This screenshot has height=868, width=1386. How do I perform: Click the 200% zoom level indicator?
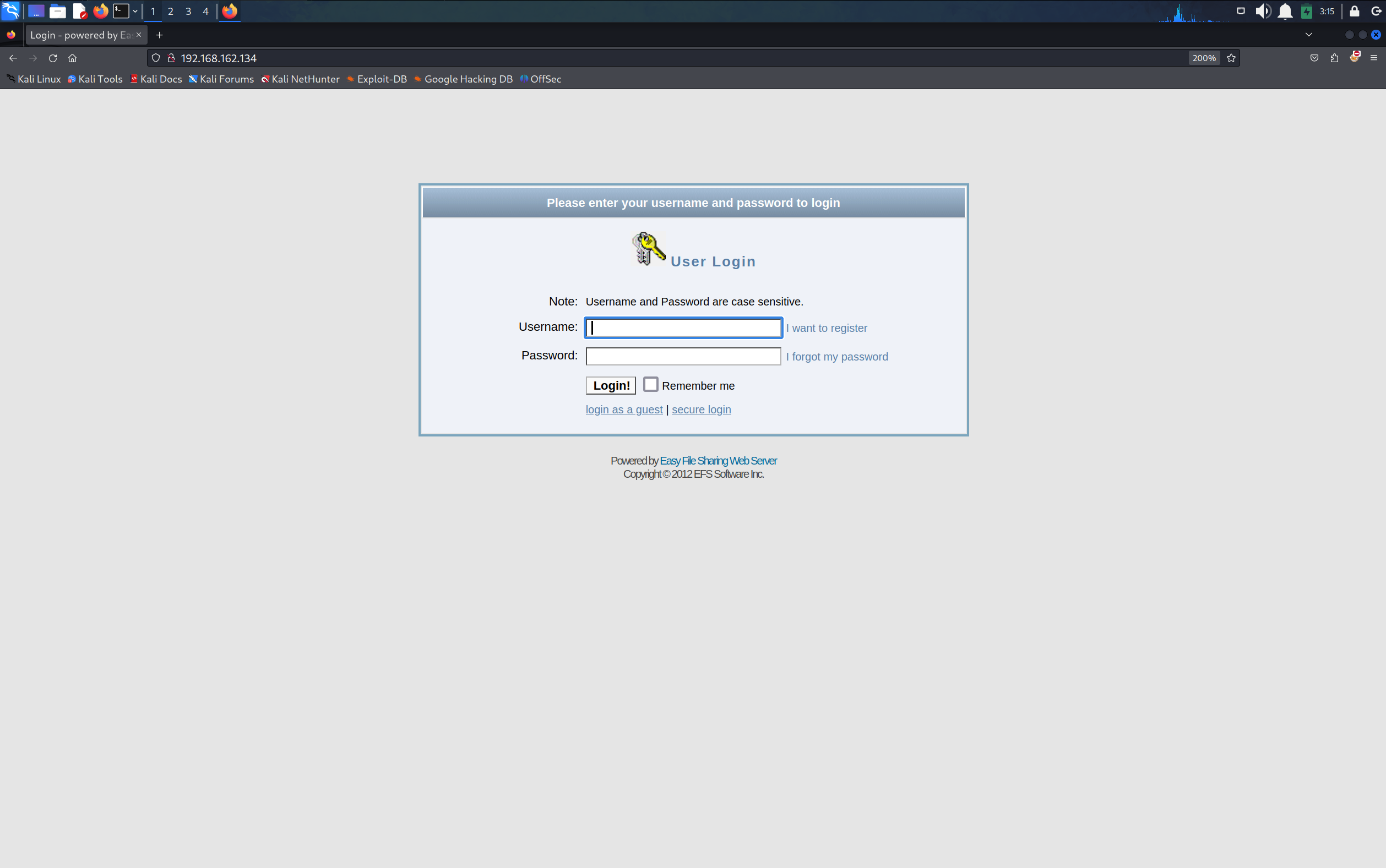[x=1203, y=58]
